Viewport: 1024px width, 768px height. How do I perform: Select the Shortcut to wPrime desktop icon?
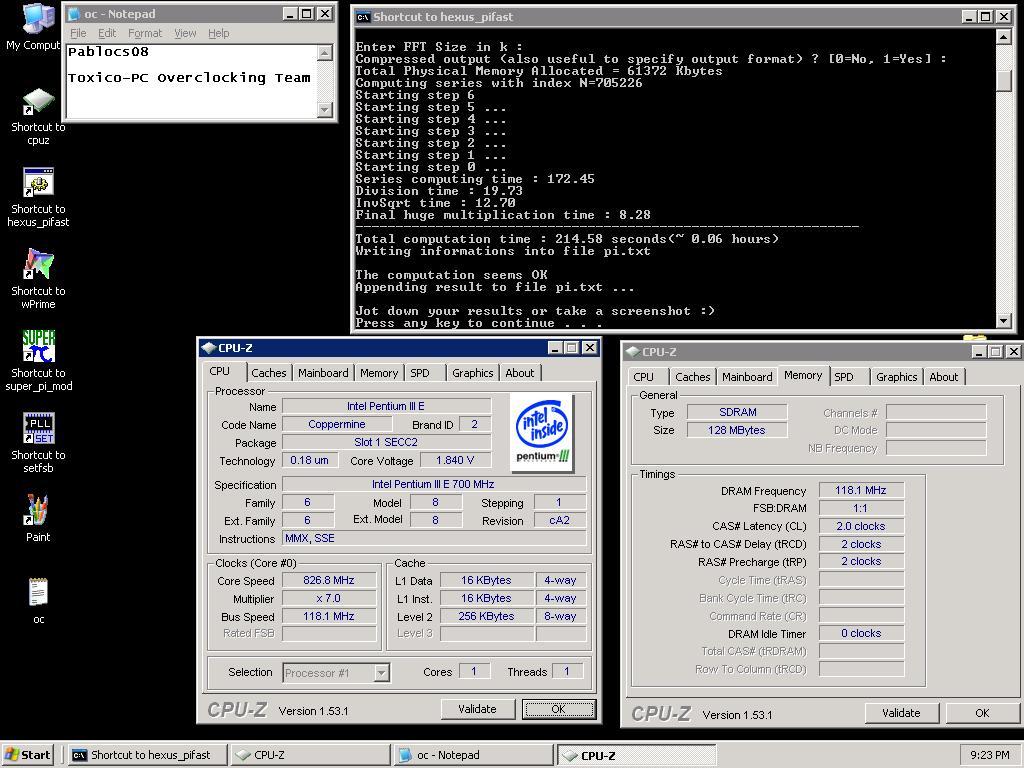(x=38, y=279)
